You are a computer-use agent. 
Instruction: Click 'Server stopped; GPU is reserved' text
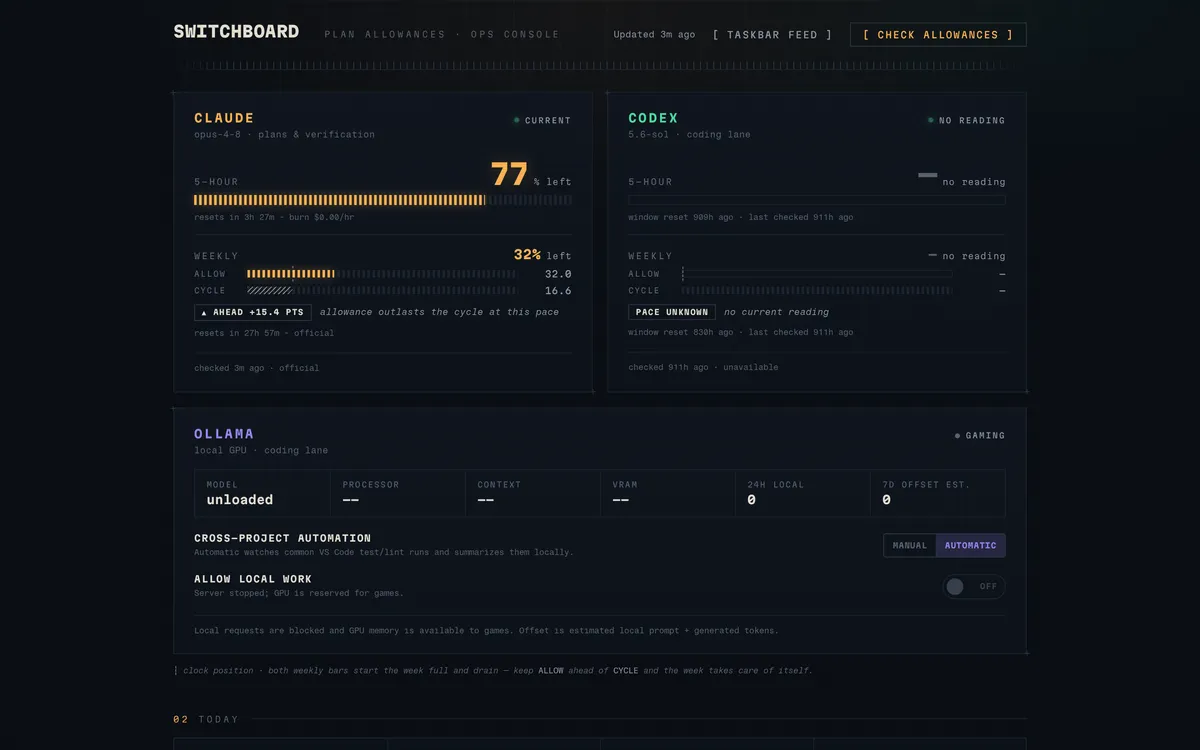(299, 593)
